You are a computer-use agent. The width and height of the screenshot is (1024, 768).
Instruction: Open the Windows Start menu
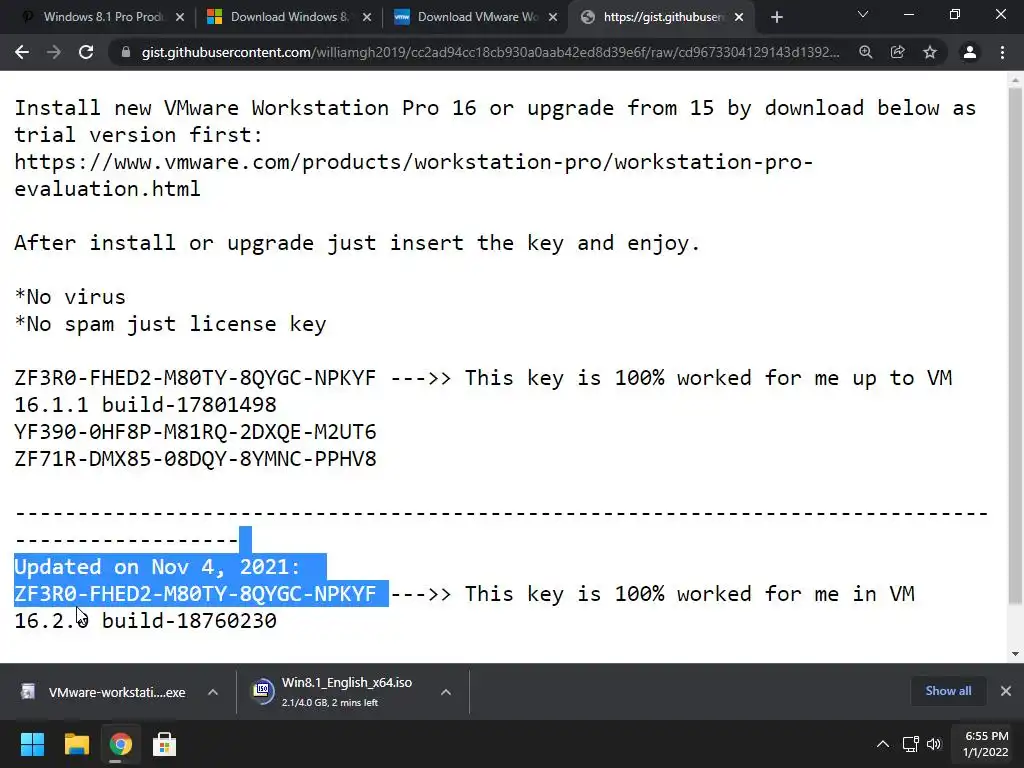point(32,744)
